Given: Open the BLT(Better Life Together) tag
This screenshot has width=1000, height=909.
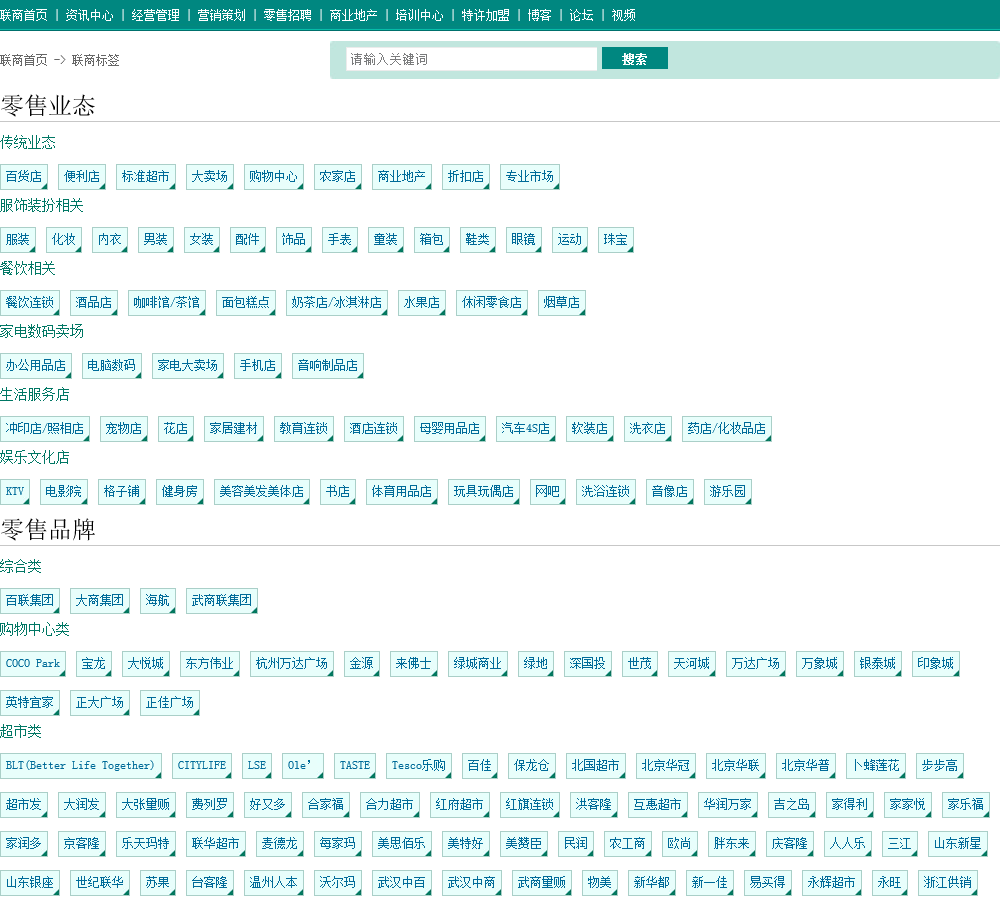Looking at the screenshot, I should (x=80, y=766).
